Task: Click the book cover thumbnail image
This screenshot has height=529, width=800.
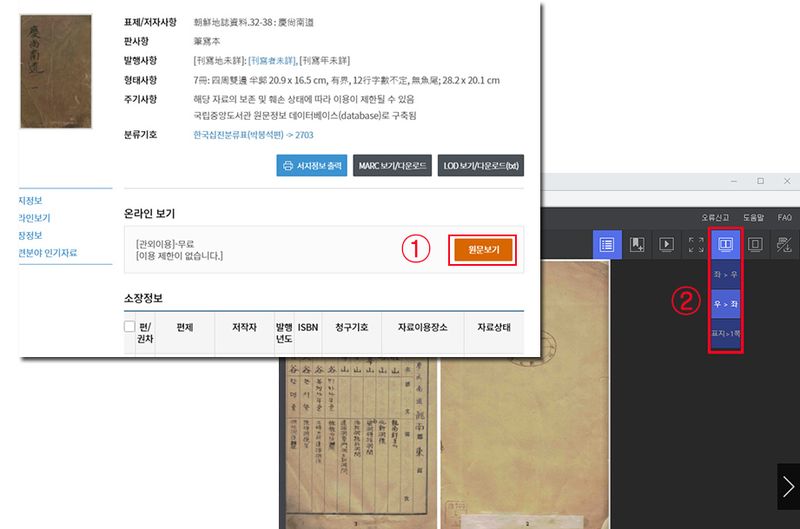Action: coord(56,71)
